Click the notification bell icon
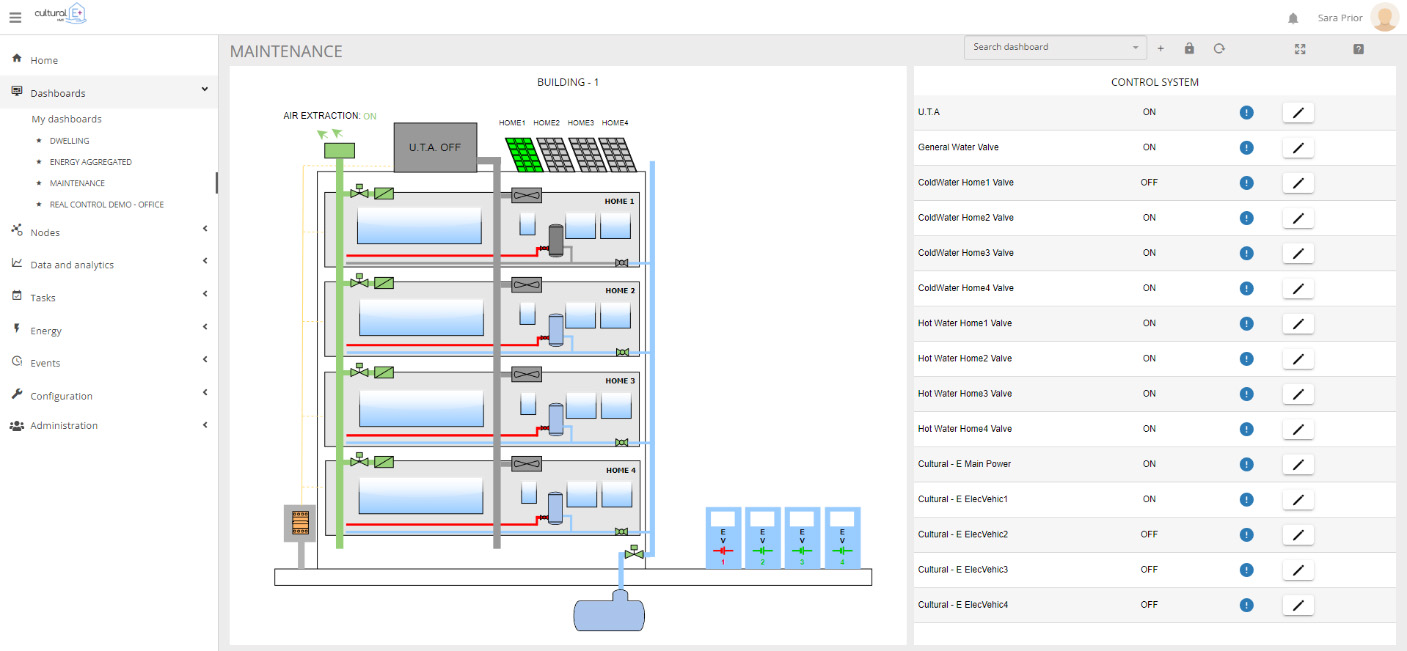This screenshot has height=651, width=1407. coord(1293,18)
